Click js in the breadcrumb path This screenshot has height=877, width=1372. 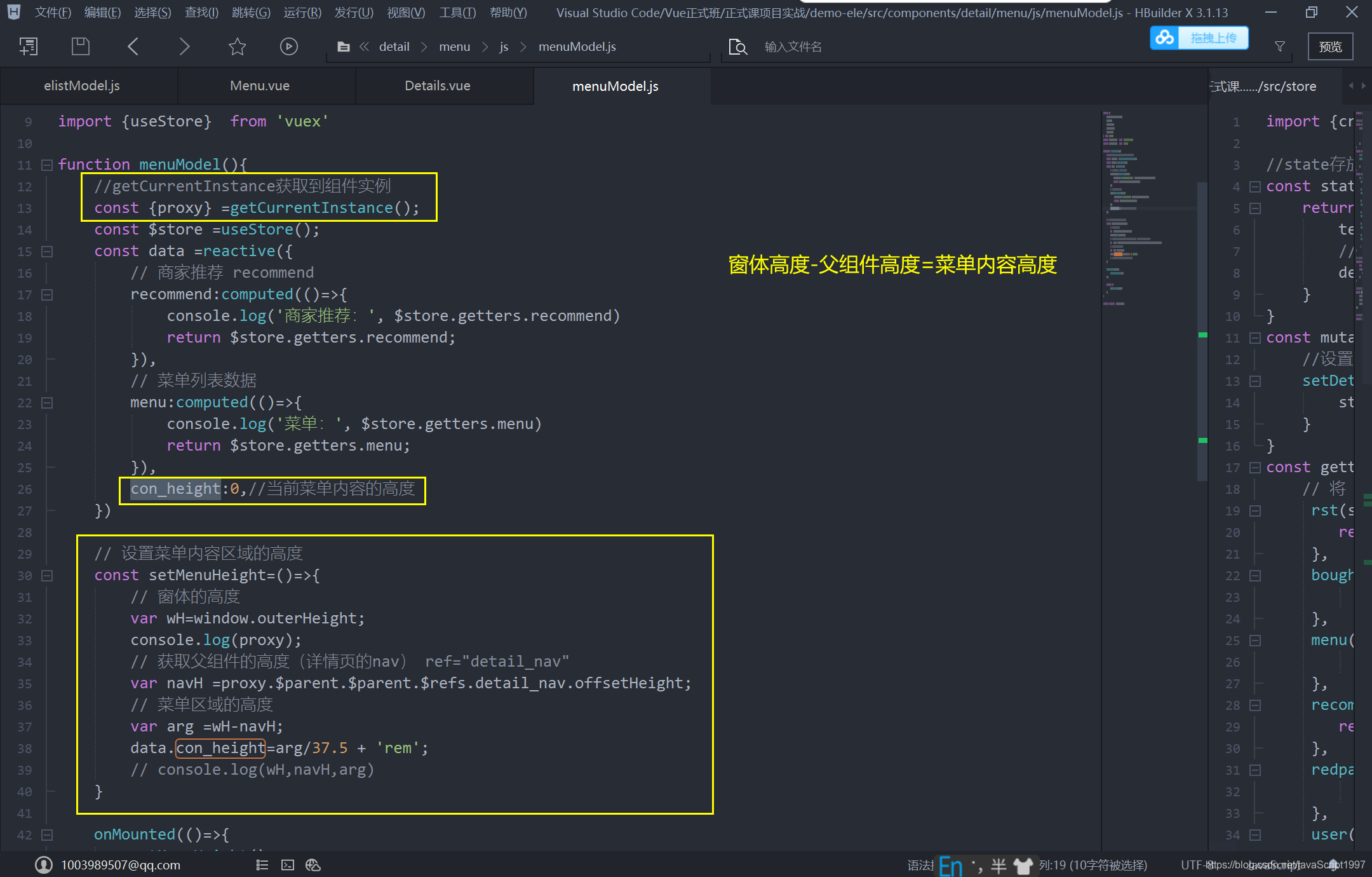[504, 46]
